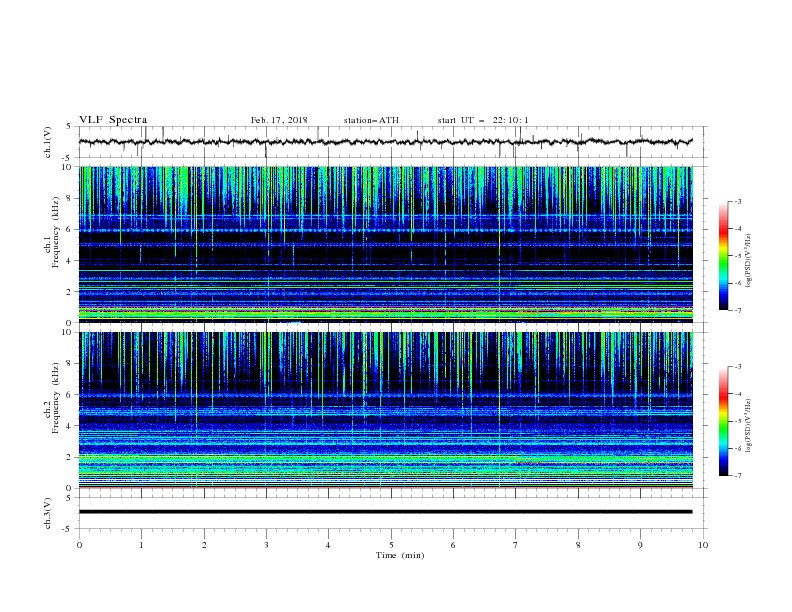Click the 'Time (min)' axis title
Screen dimensions: 792x612
(x=400, y=555)
